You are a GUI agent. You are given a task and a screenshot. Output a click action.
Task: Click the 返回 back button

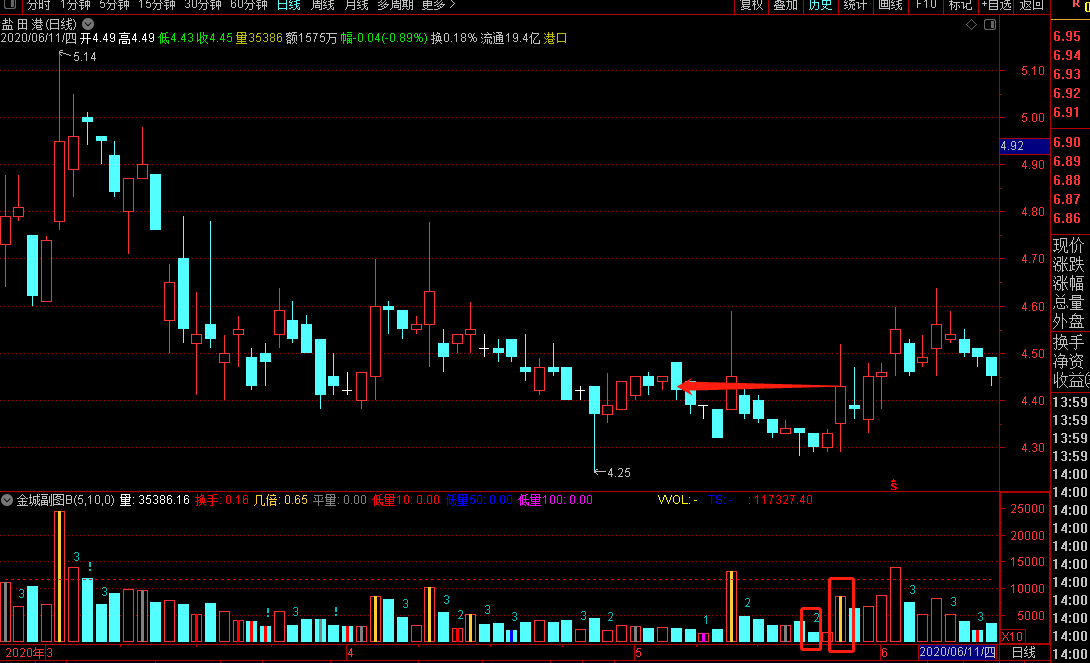(1032, 5)
